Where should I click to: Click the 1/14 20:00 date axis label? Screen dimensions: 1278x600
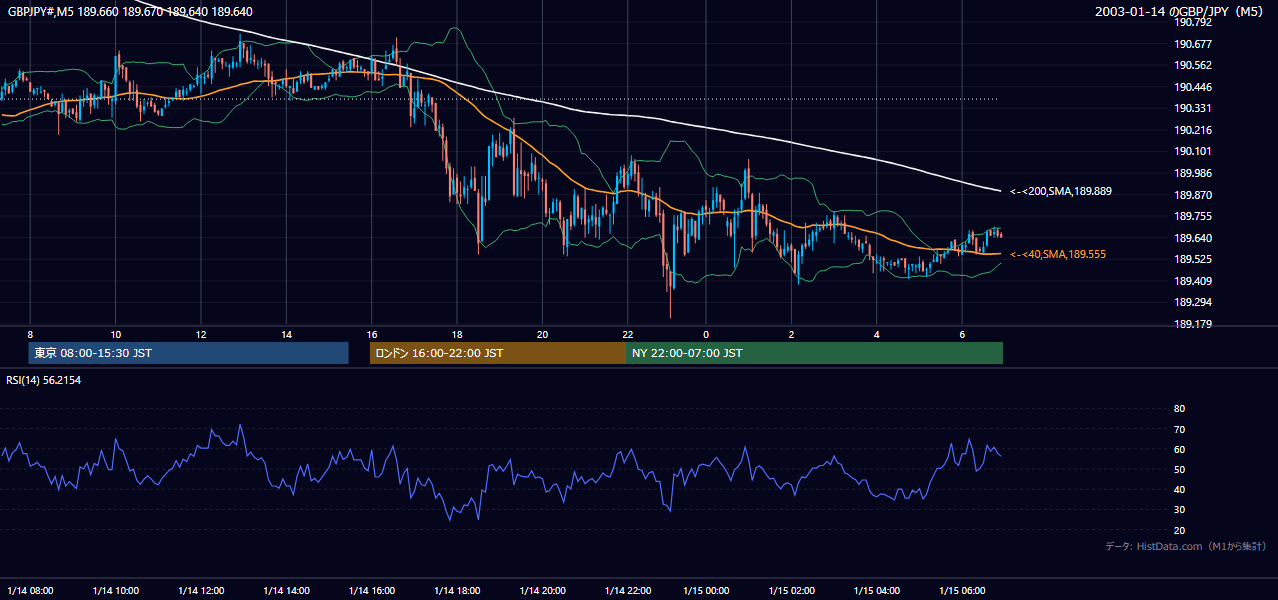(x=542, y=590)
